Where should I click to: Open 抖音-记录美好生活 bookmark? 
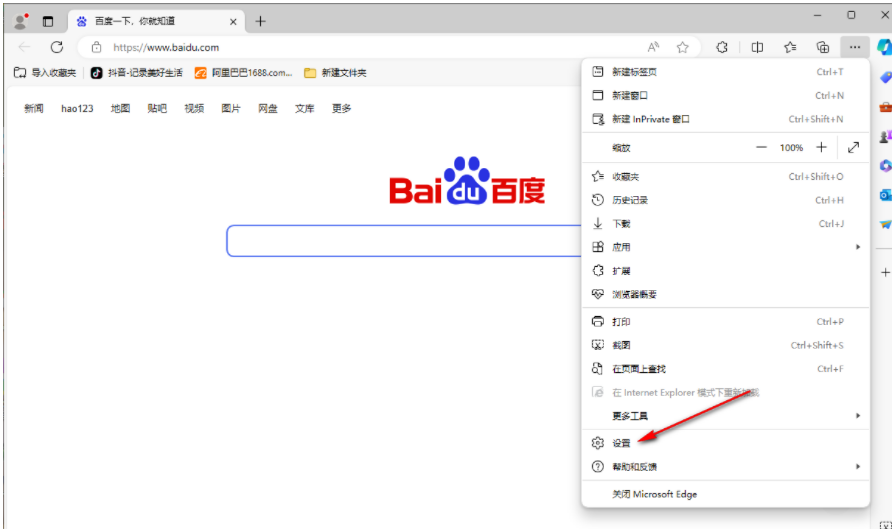tap(137, 73)
